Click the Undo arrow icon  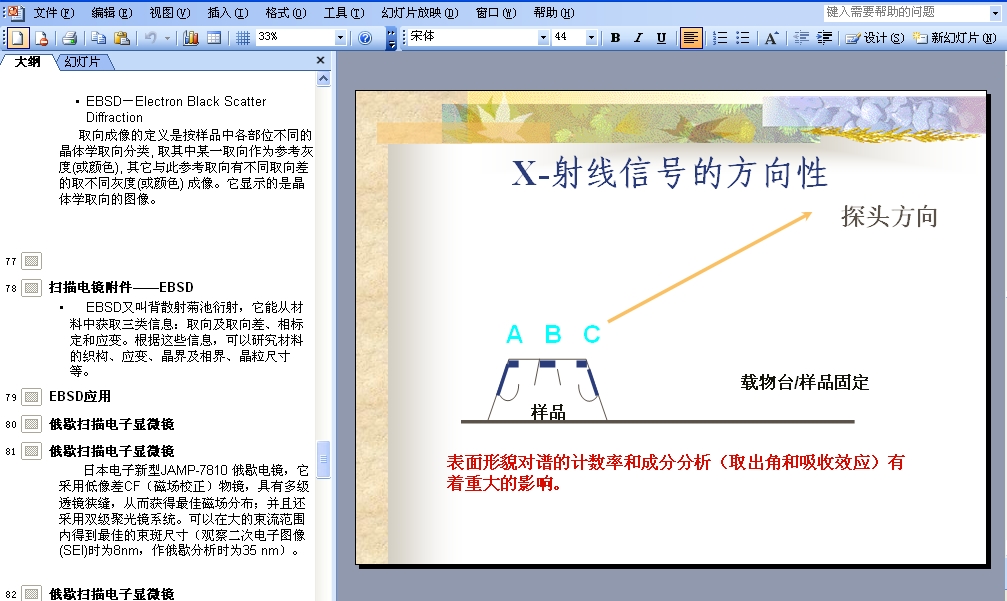[x=150, y=39]
